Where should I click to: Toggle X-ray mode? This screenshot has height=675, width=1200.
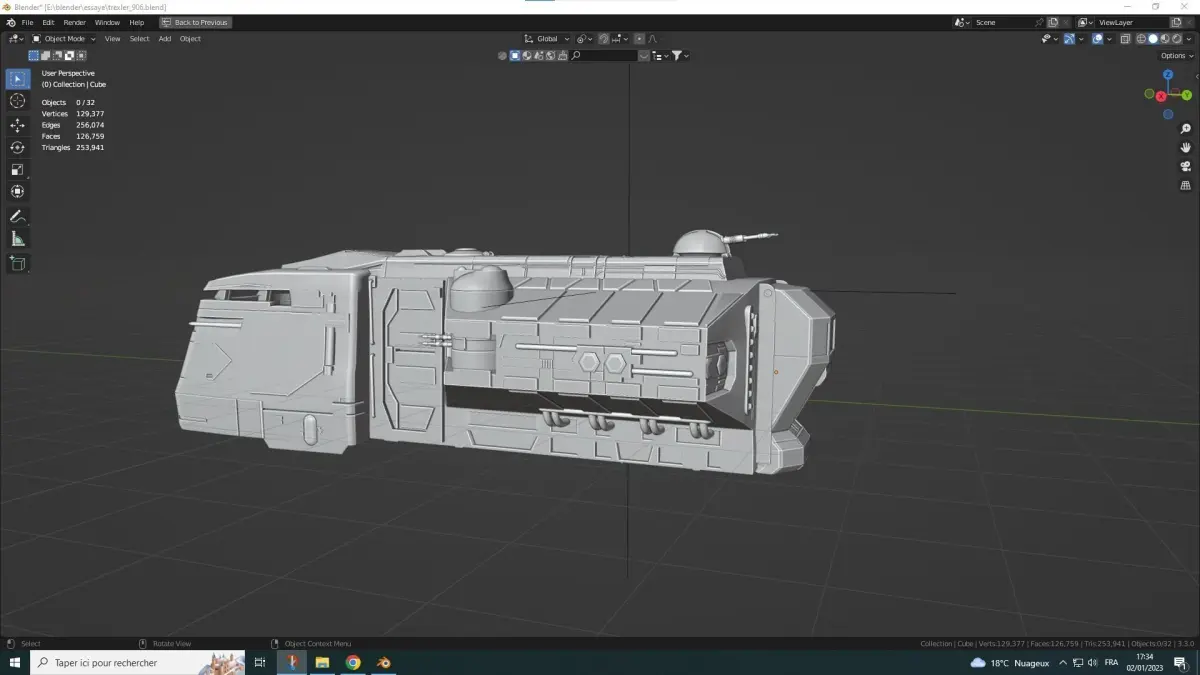click(1125, 39)
